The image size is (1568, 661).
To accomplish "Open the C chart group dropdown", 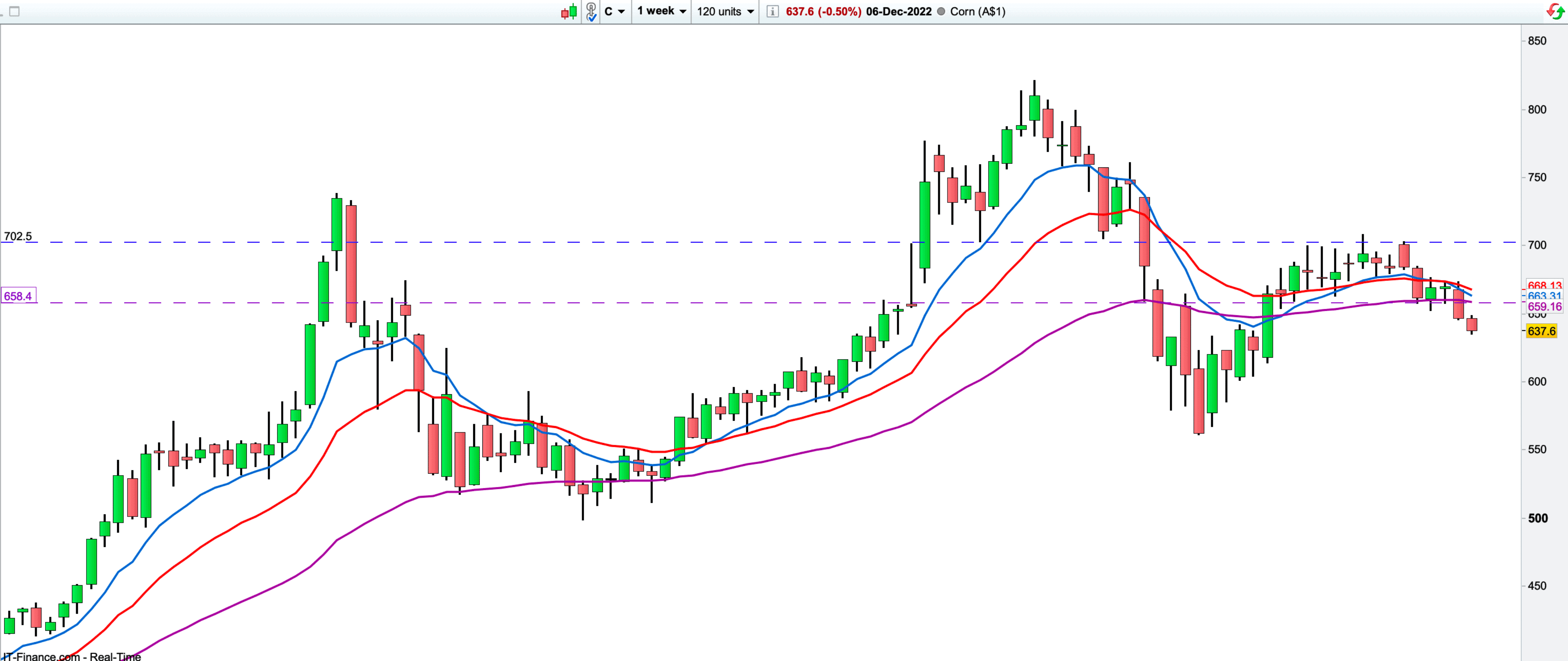I will [615, 11].
